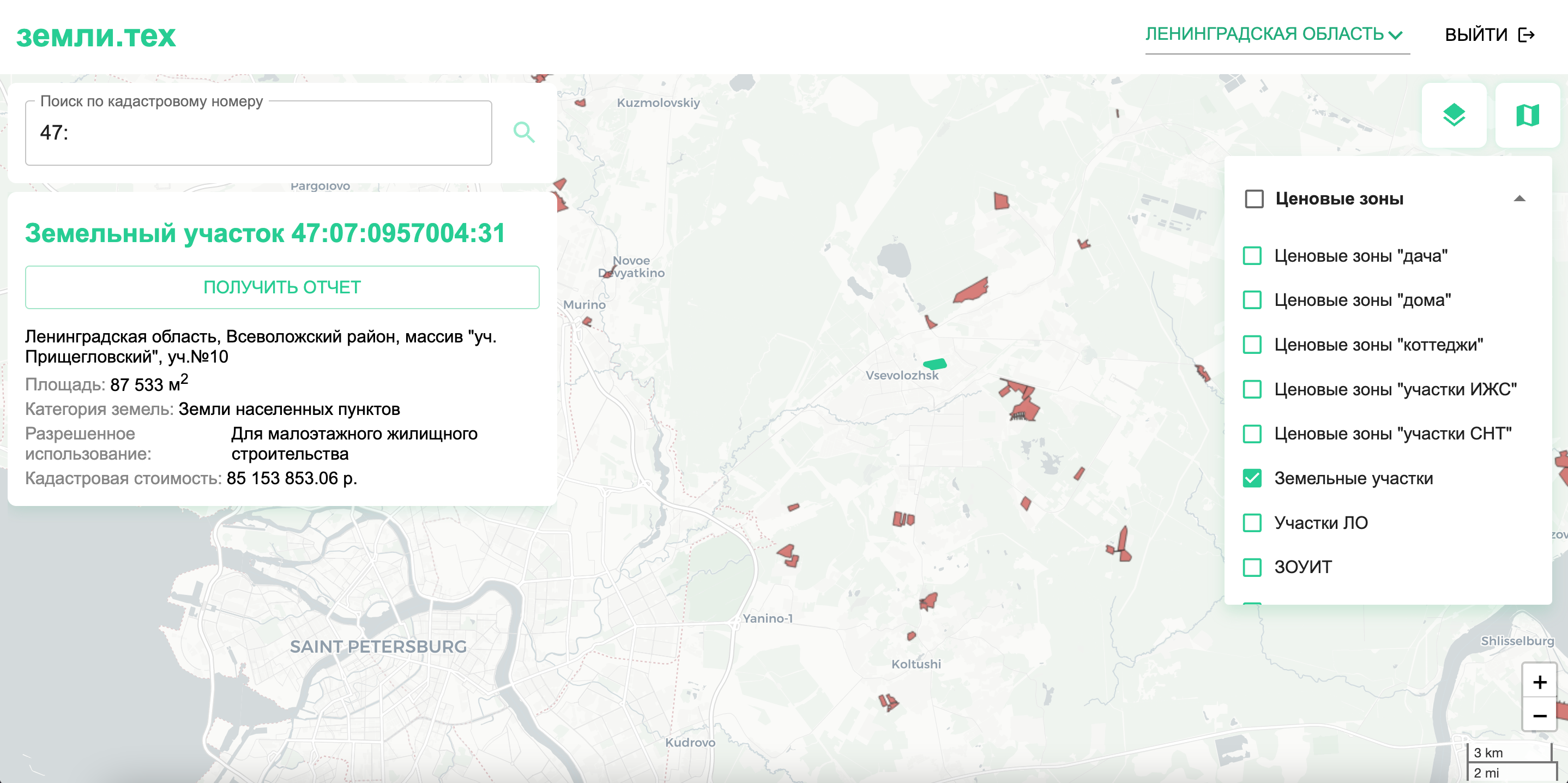Enable Ценовые зоны "дача" checkbox
1568x783 pixels.
(x=1252, y=256)
